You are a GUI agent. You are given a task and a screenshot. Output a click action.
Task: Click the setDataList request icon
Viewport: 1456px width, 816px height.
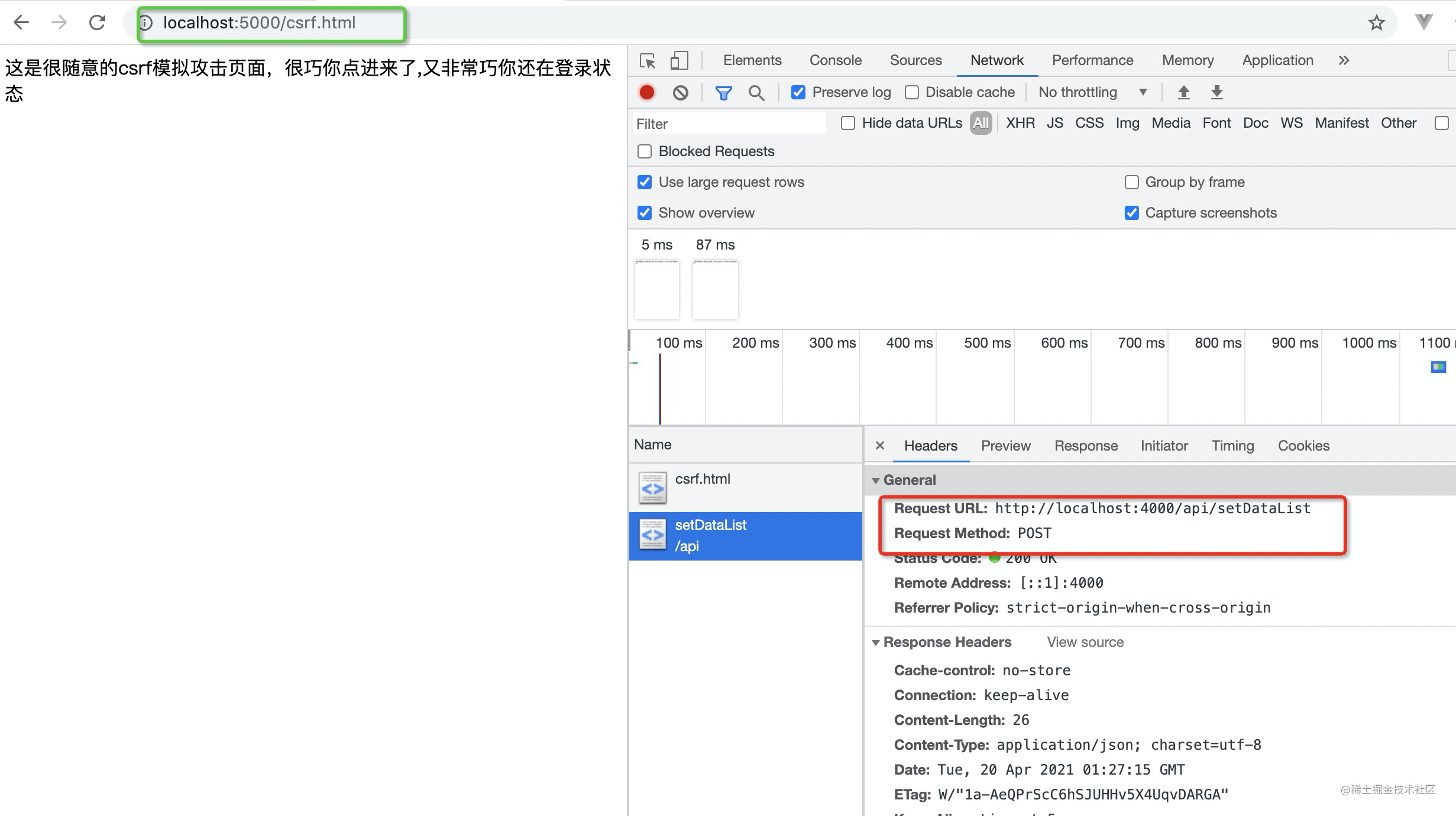click(652, 535)
